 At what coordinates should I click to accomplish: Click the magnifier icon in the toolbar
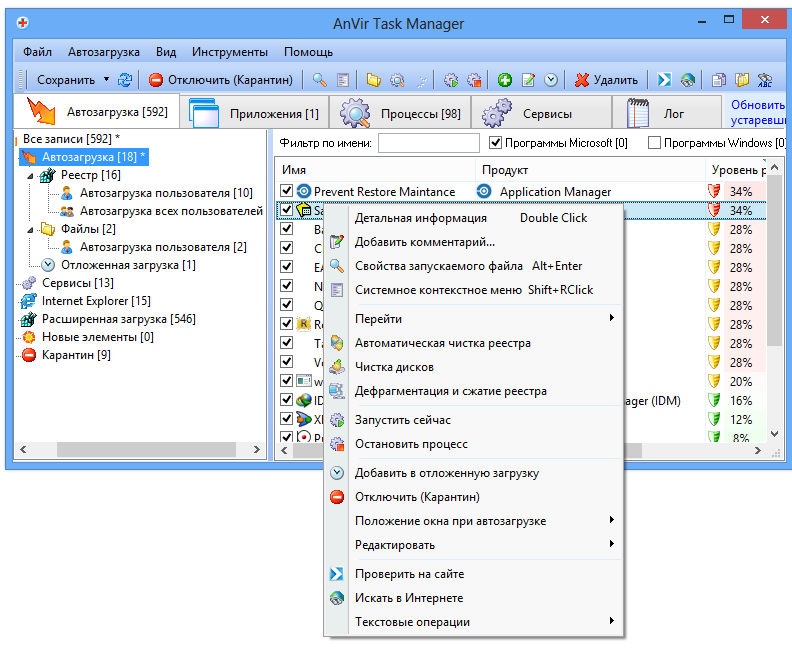(x=320, y=80)
